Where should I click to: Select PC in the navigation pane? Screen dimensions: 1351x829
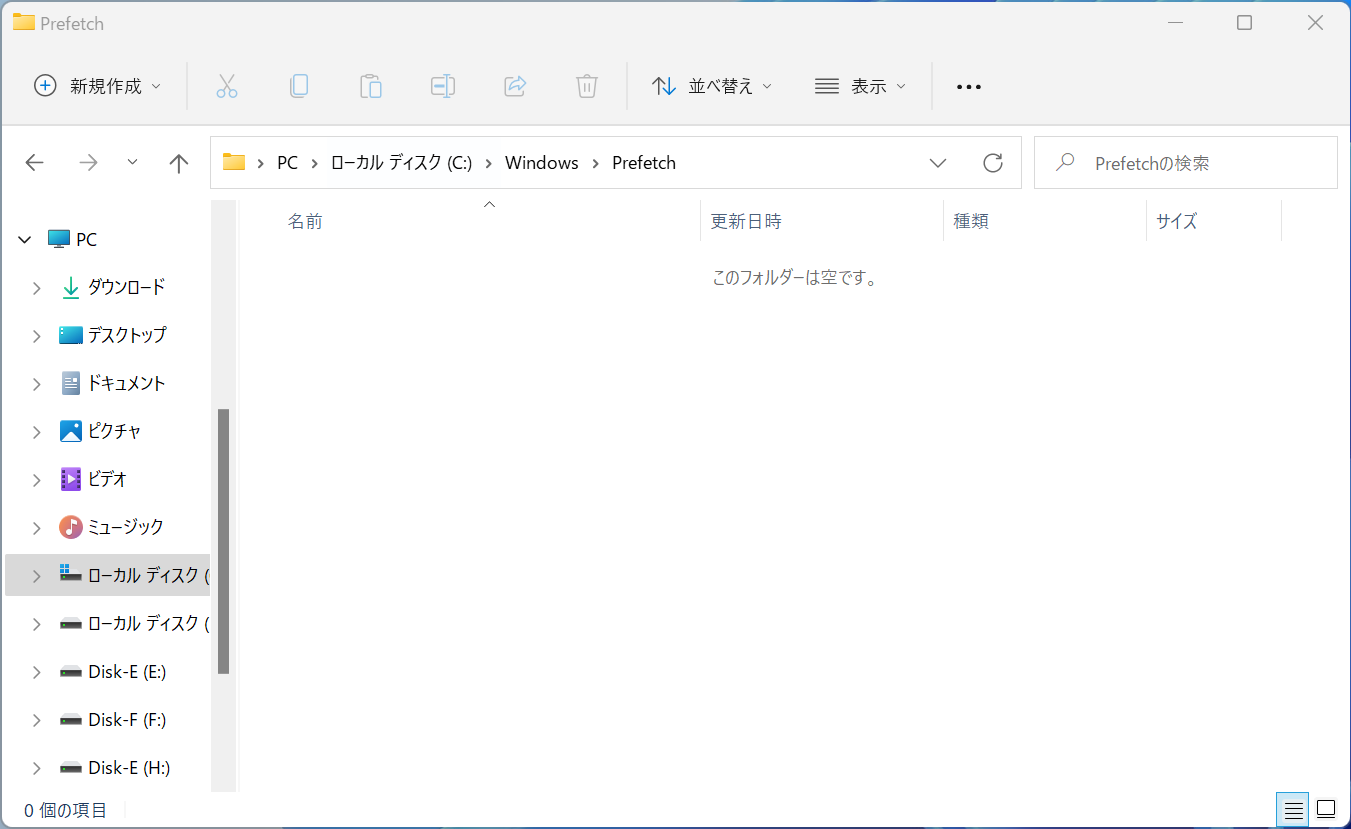[x=86, y=240]
